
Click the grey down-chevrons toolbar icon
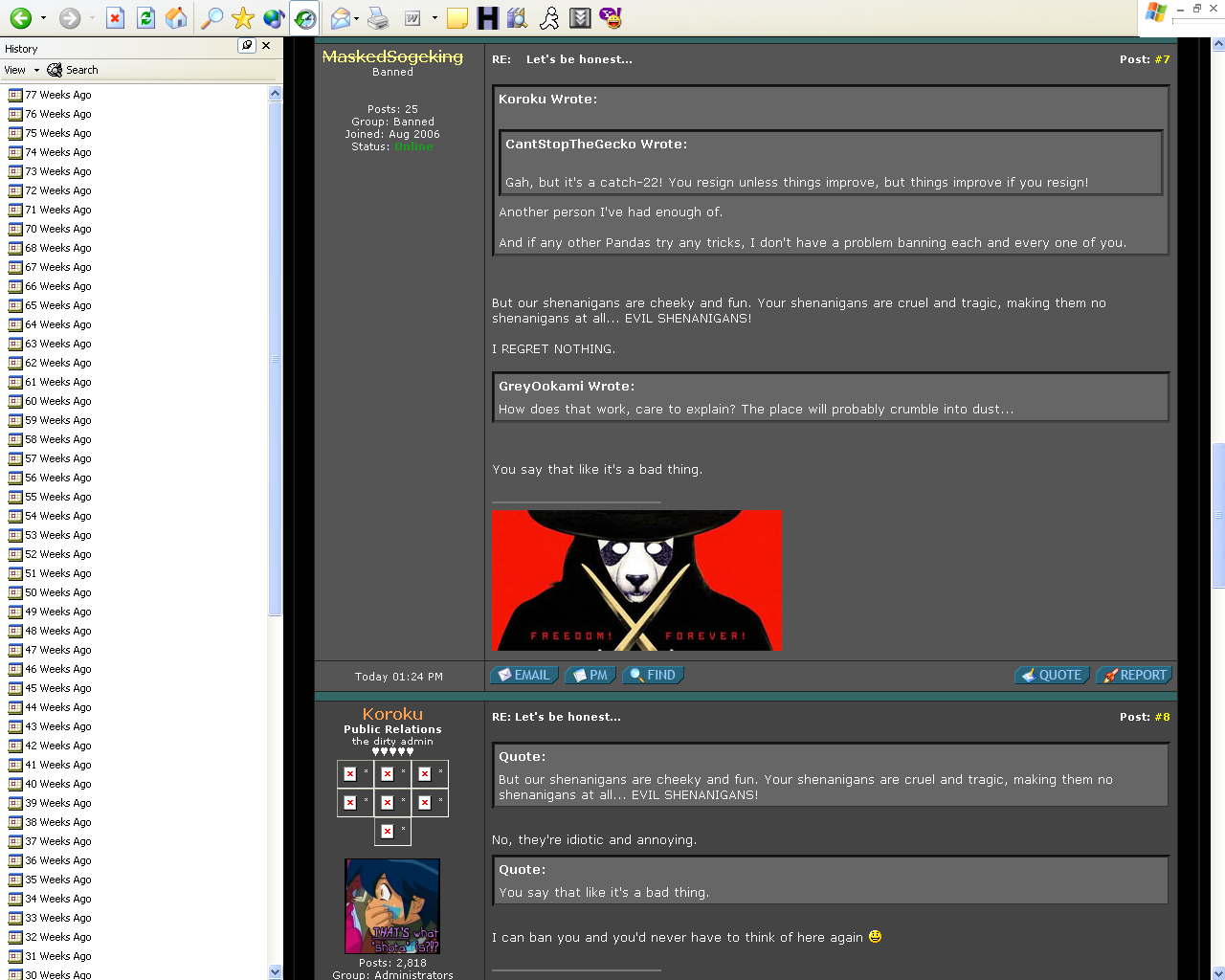tap(580, 18)
